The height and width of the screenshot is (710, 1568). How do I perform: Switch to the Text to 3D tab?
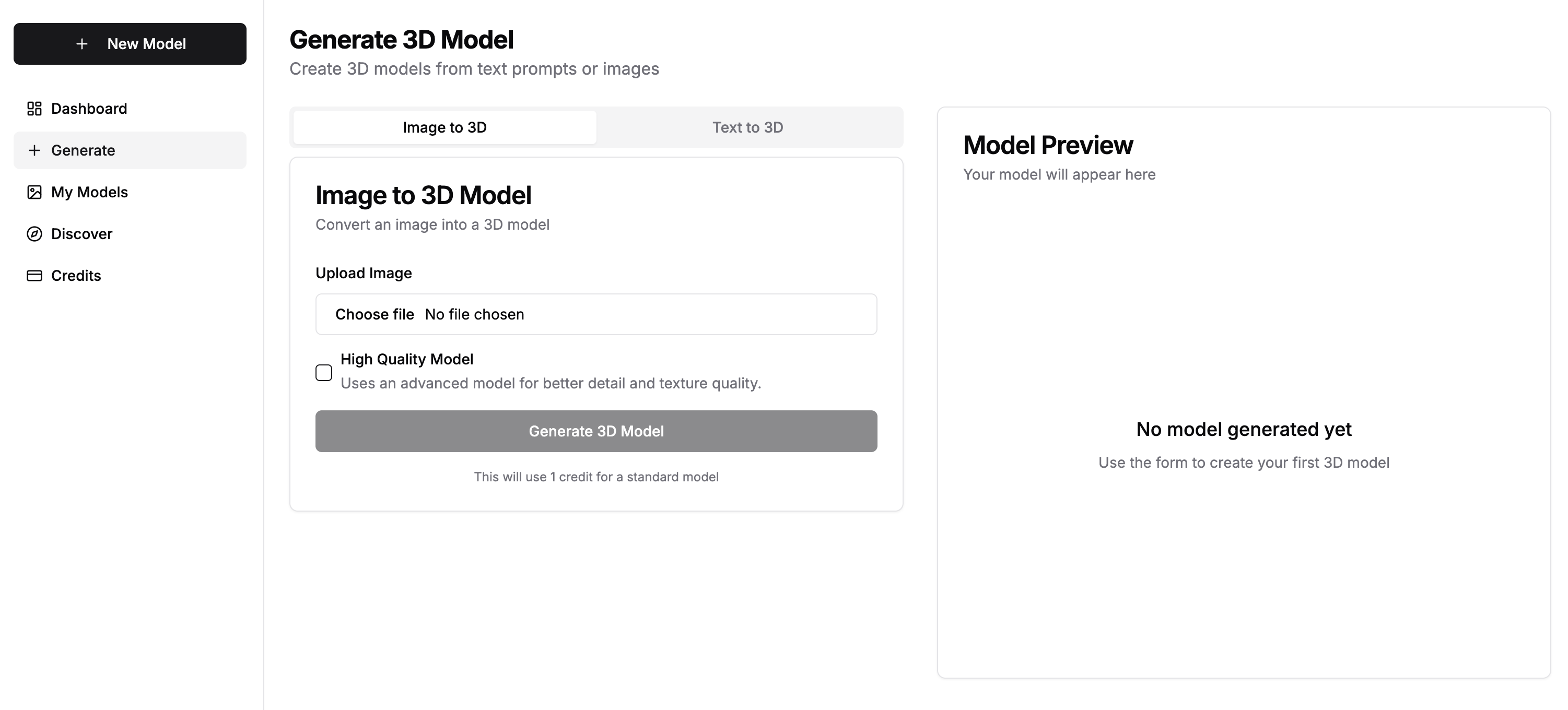[747, 127]
